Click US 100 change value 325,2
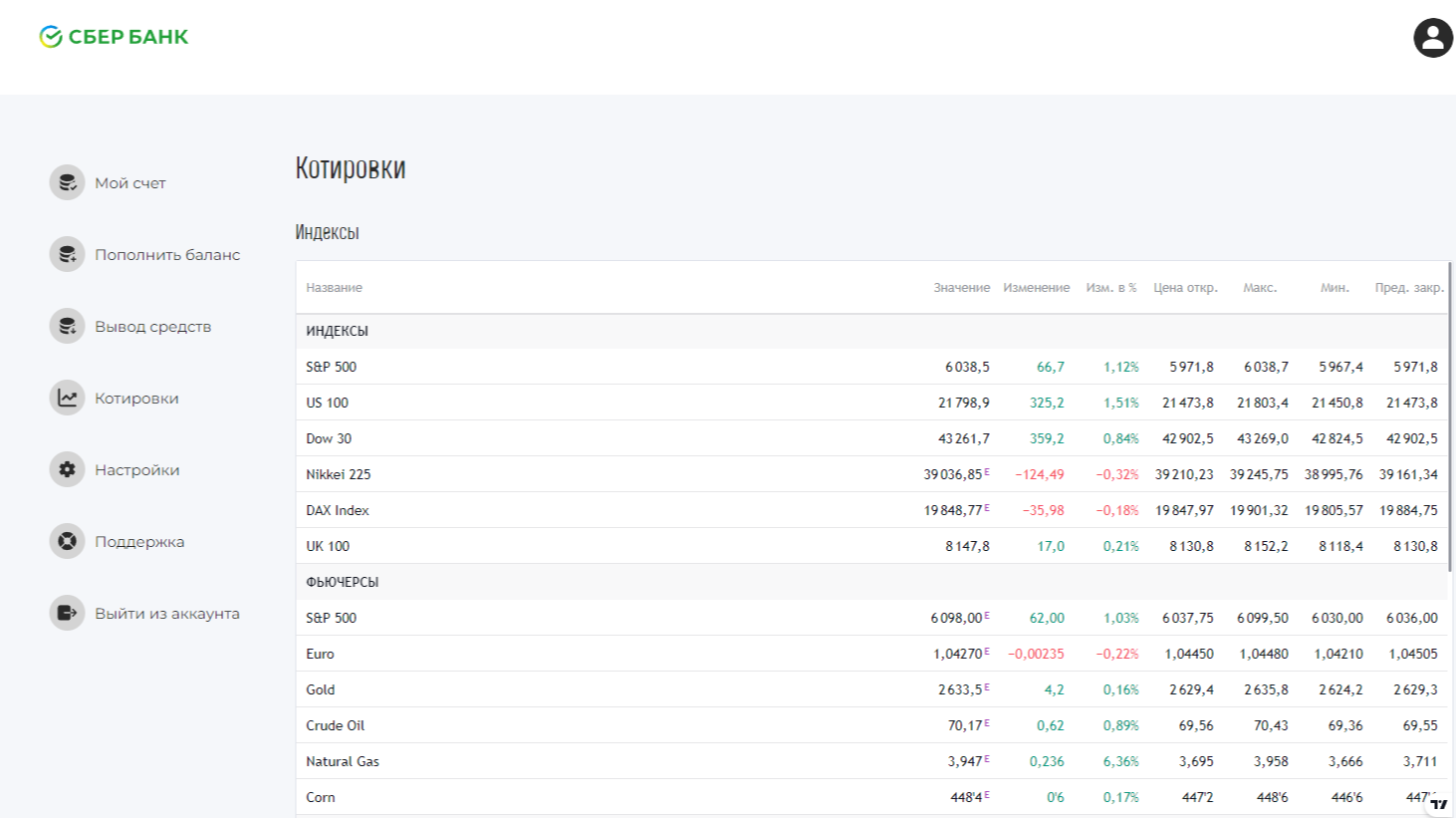This screenshot has height=818, width=1456. point(1047,403)
